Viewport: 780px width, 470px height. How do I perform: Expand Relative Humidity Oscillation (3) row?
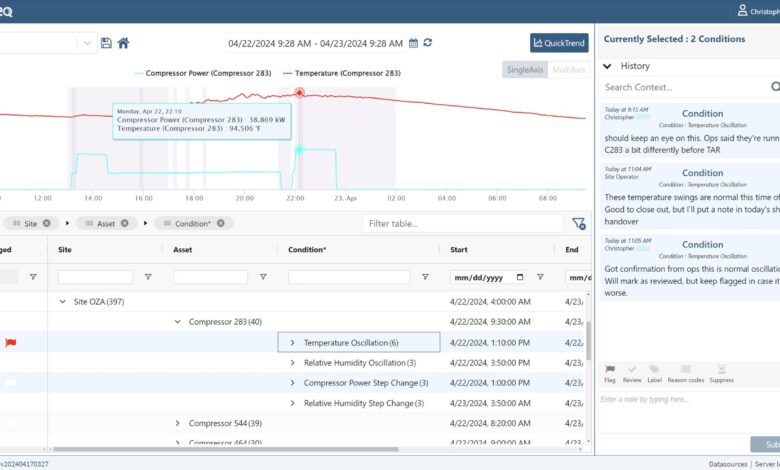pos(292,363)
